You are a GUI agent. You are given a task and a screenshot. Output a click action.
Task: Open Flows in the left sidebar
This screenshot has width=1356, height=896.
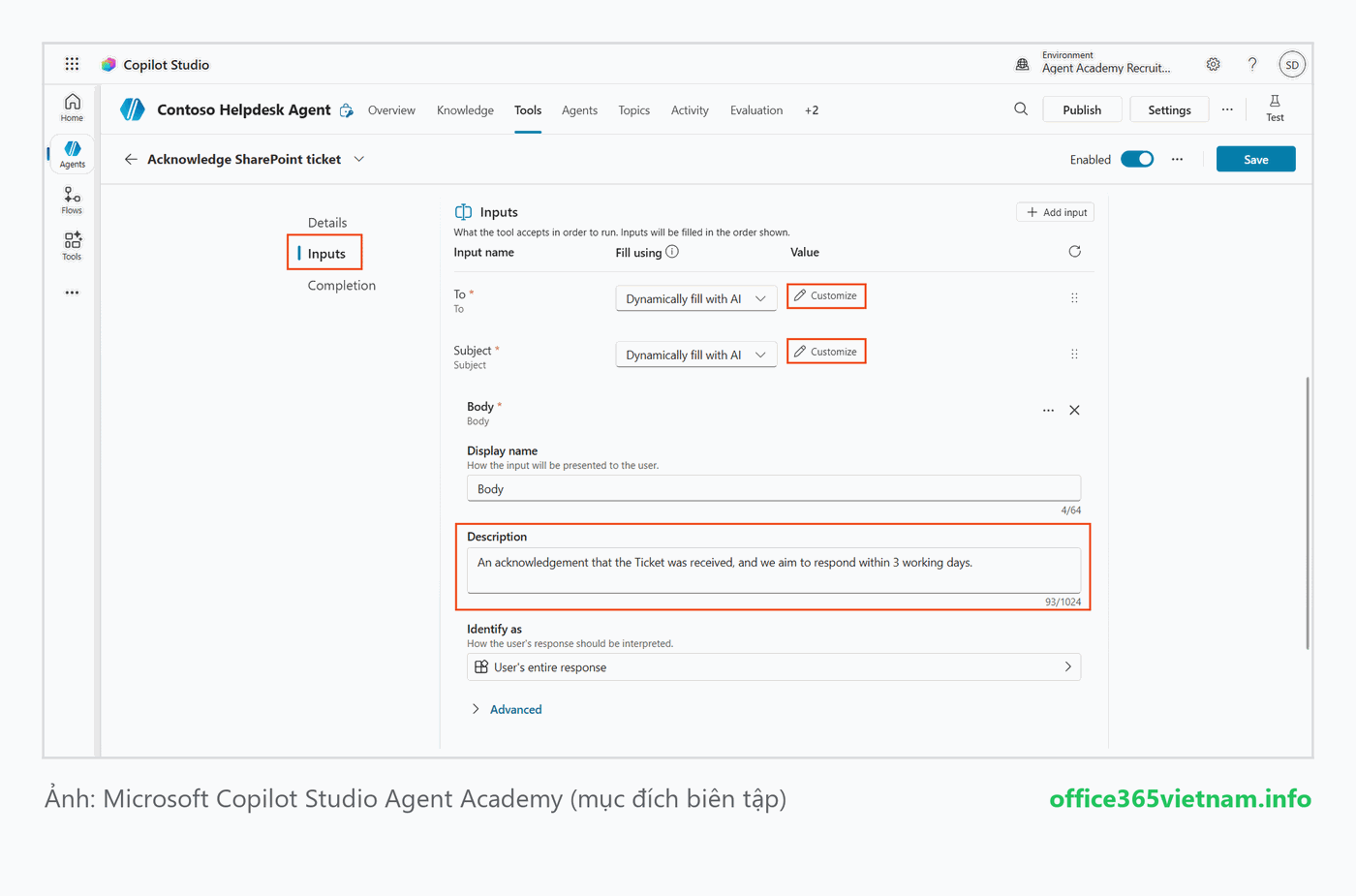[x=72, y=201]
